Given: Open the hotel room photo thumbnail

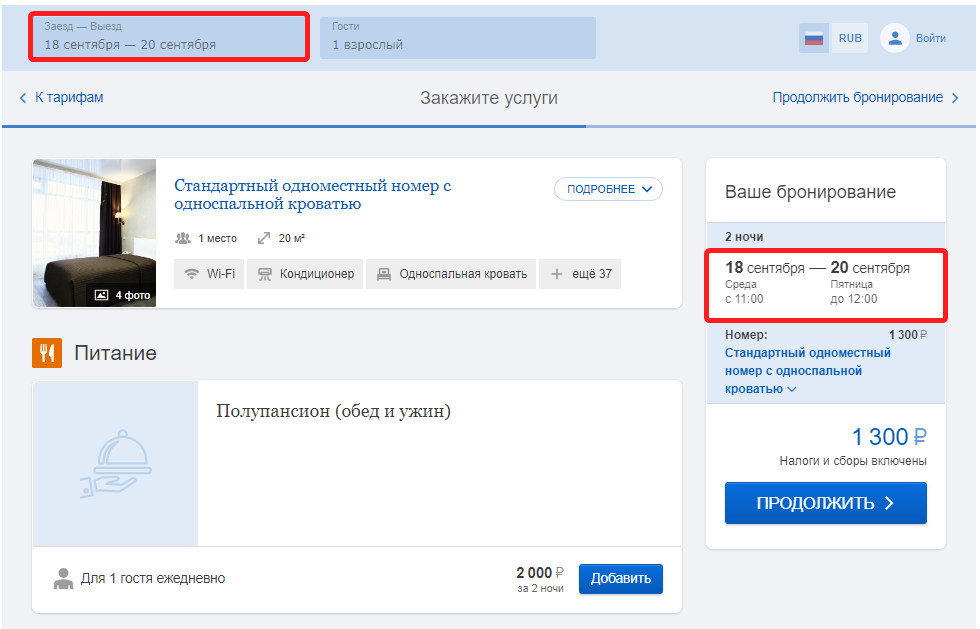Looking at the screenshot, I should 94,233.
